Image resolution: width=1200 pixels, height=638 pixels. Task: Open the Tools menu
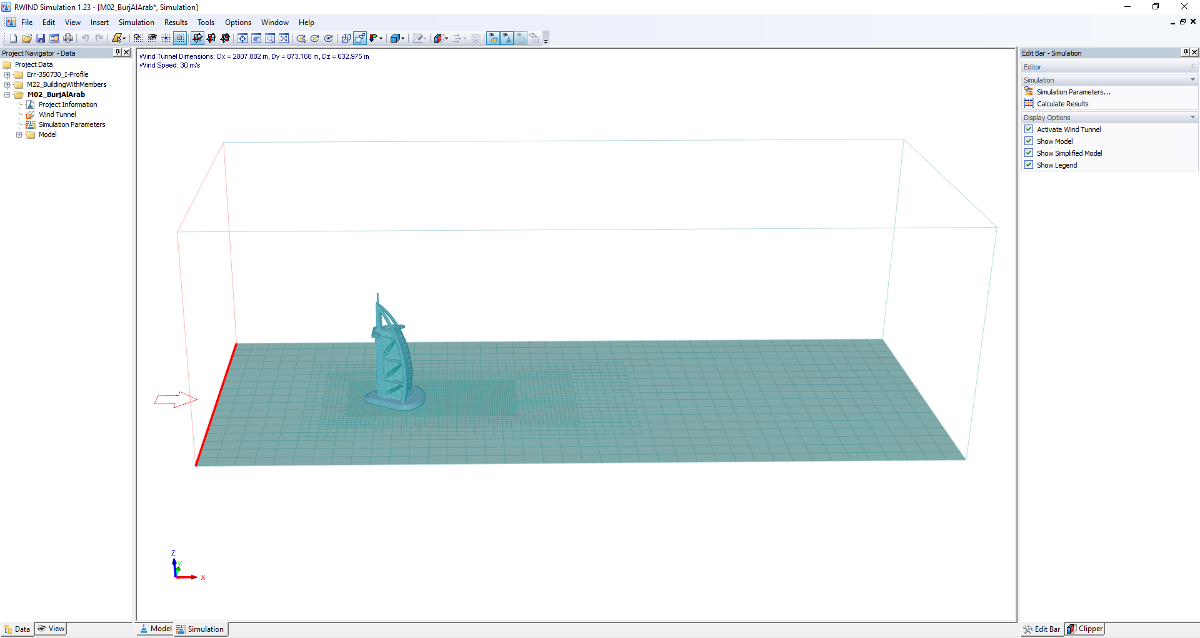(206, 22)
